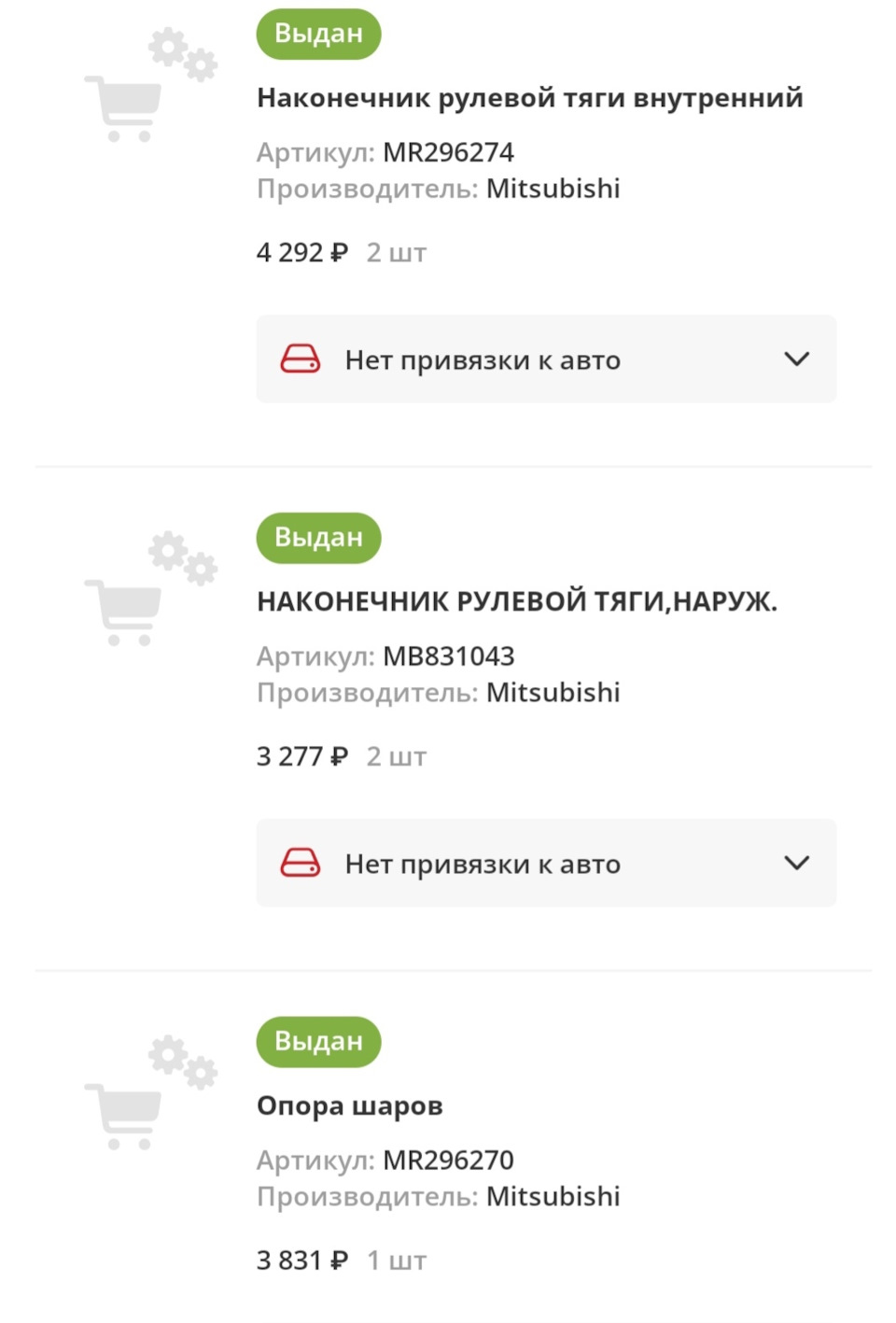Click the Выдан badge for MB831043
Viewport: 896px width, 1323px height.
point(317,538)
